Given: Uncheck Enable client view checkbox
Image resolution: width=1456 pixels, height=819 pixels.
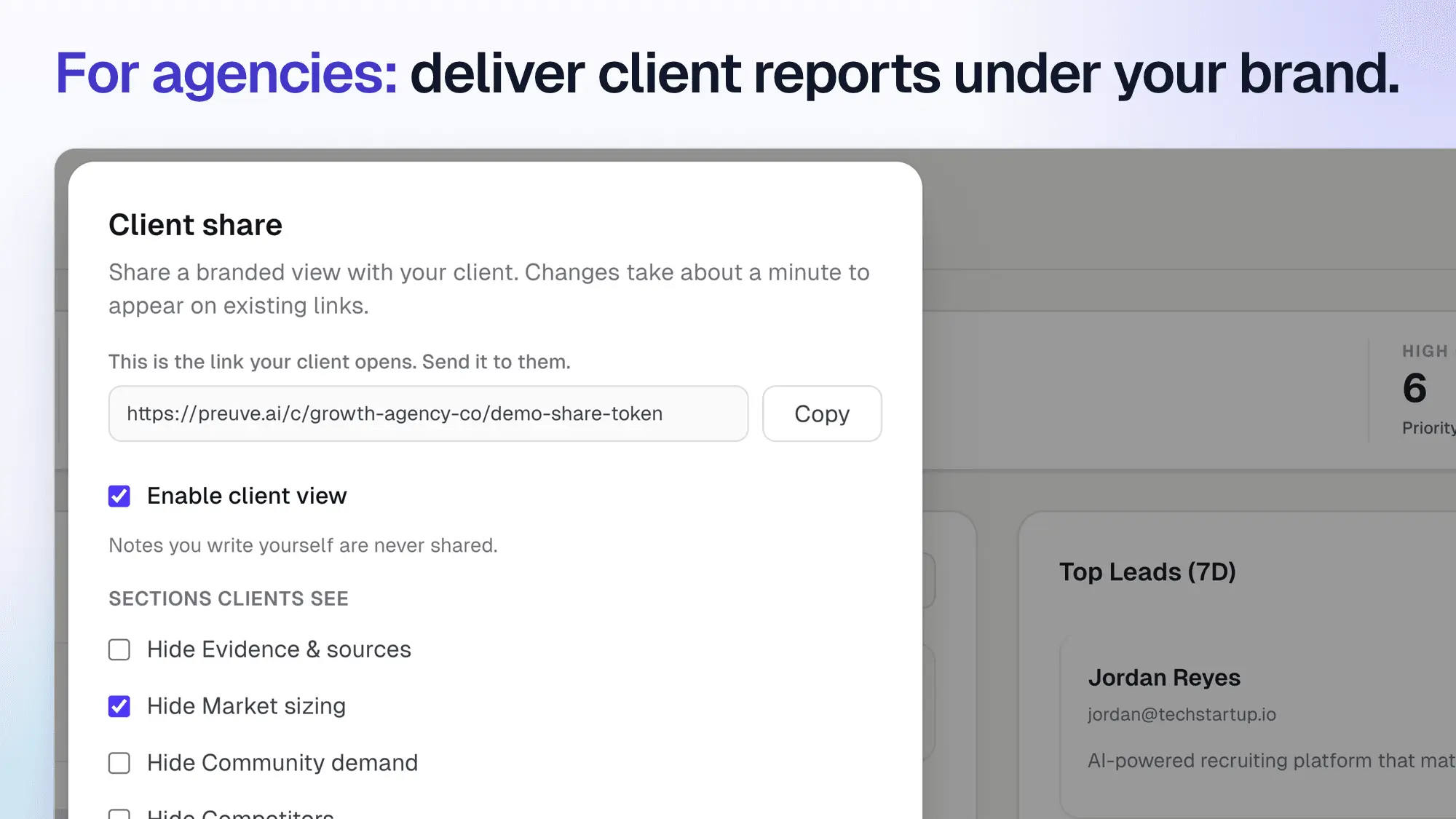Looking at the screenshot, I should [x=119, y=496].
